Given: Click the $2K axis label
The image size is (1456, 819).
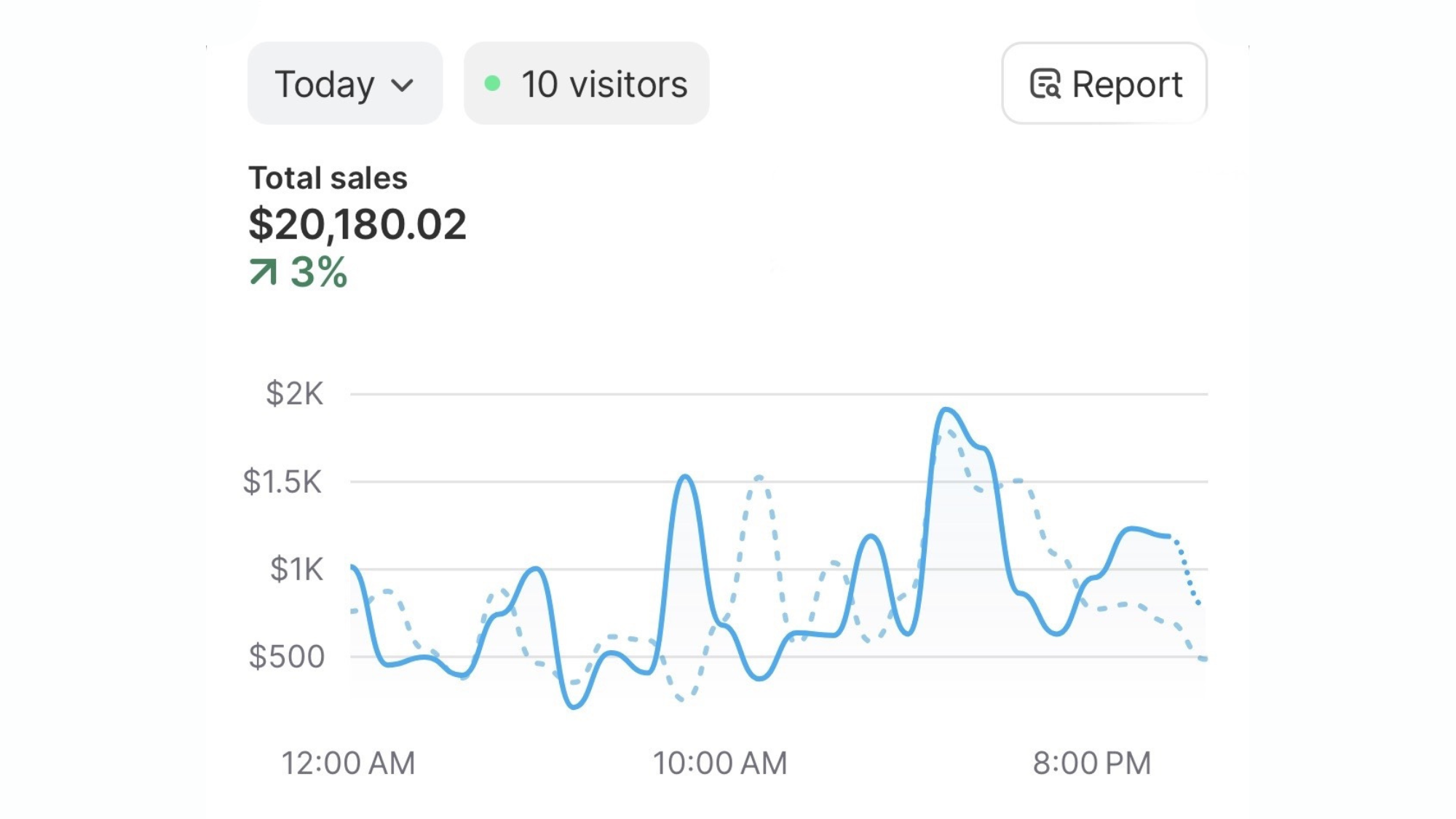Looking at the screenshot, I should coord(294,394).
